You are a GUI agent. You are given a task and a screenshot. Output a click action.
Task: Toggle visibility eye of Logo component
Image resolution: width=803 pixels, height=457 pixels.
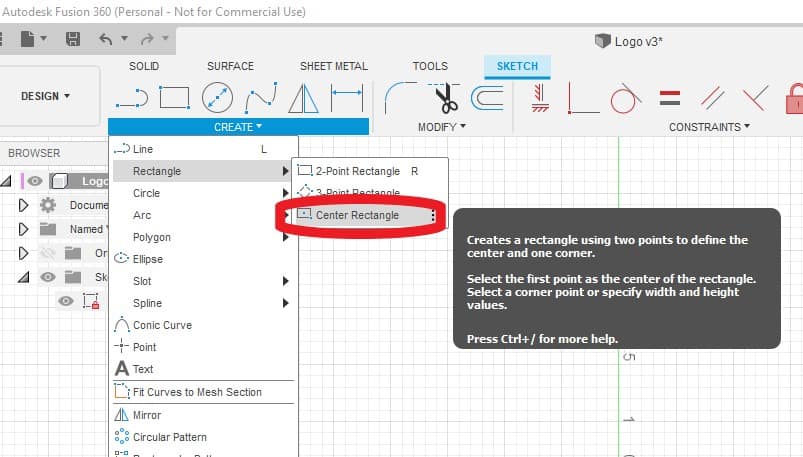35,181
